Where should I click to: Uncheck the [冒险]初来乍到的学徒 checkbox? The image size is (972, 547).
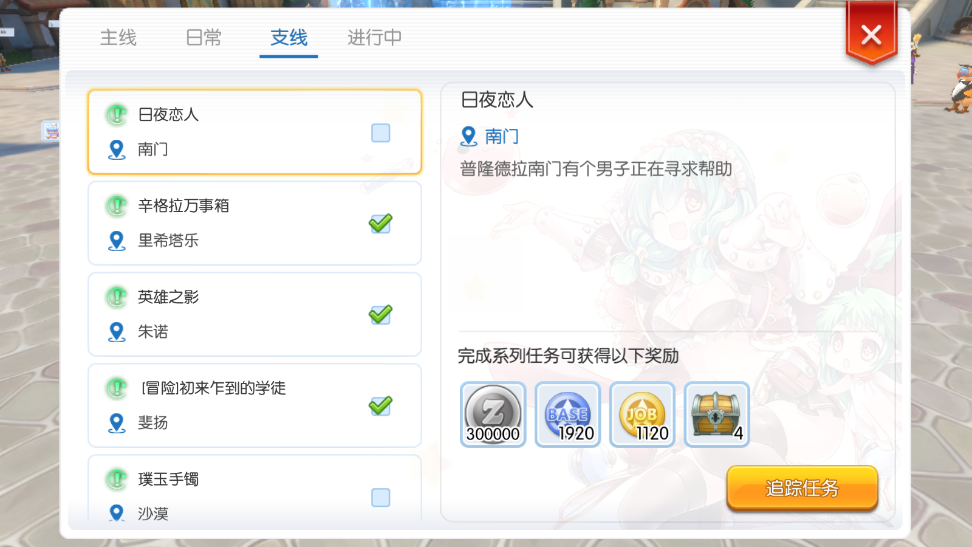click(x=381, y=406)
